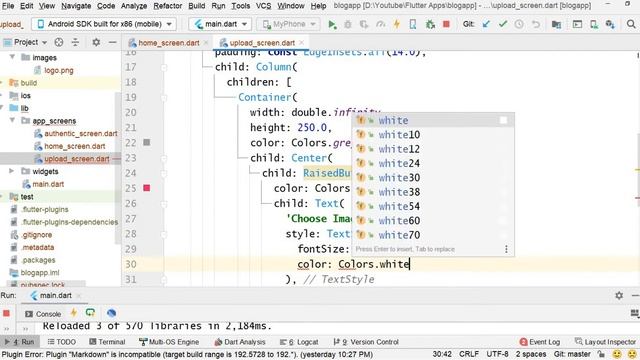Open DevTools icon in Run panel
The image size is (640, 360).
click(111, 313)
